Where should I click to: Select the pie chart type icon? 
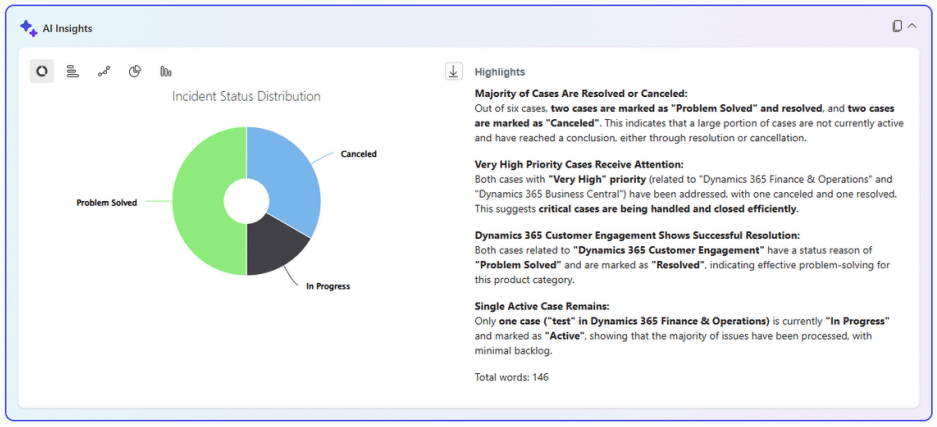point(135,71)
